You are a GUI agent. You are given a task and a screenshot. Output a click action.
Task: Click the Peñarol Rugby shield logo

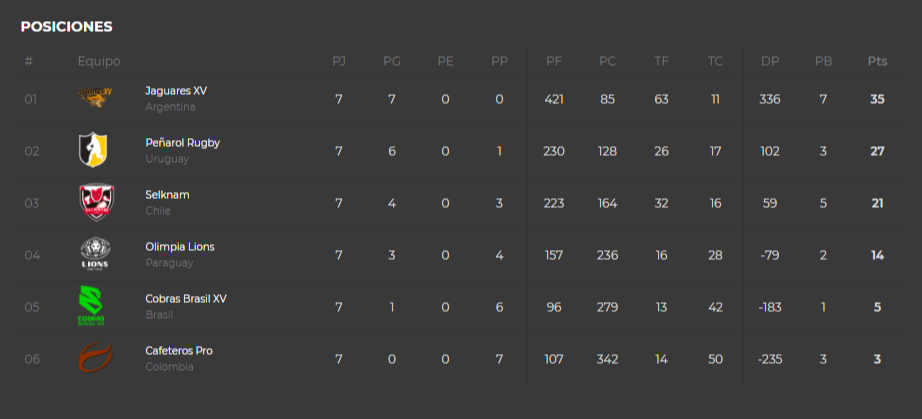pos(93,150)
